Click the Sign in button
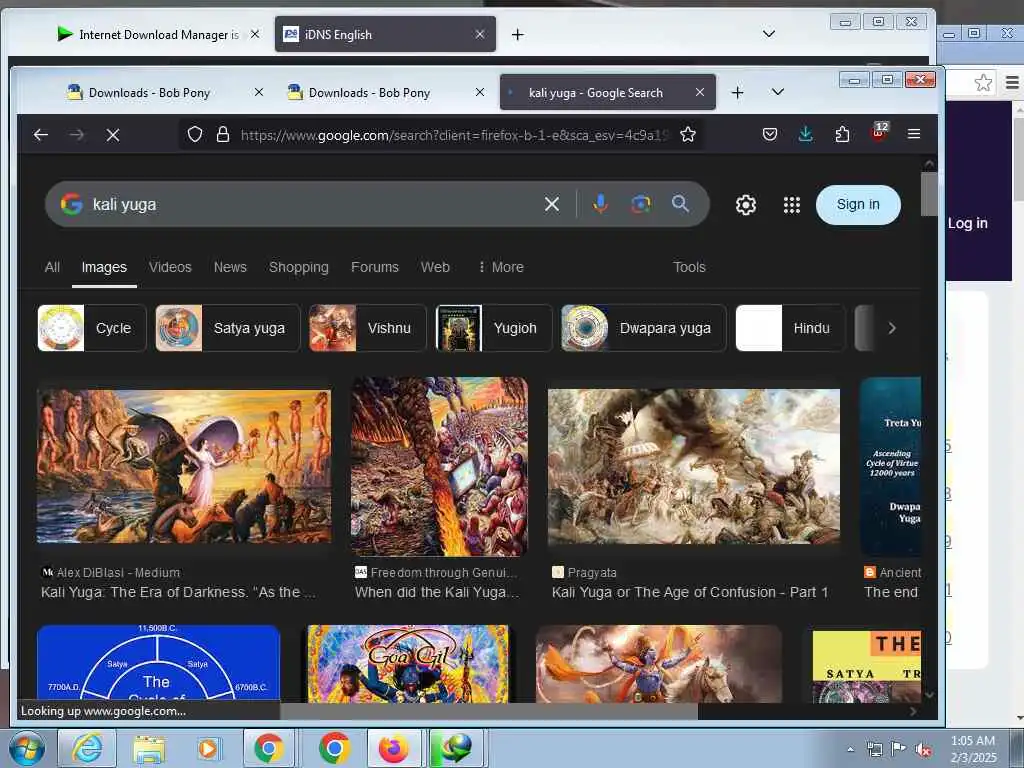Screen dimensions: 1024x768 click(x=858, y=204)
